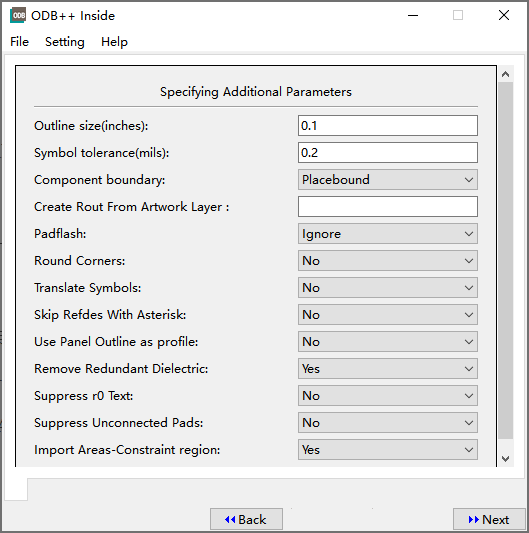Click the ODB++ Inside app icon

(18, 15)
